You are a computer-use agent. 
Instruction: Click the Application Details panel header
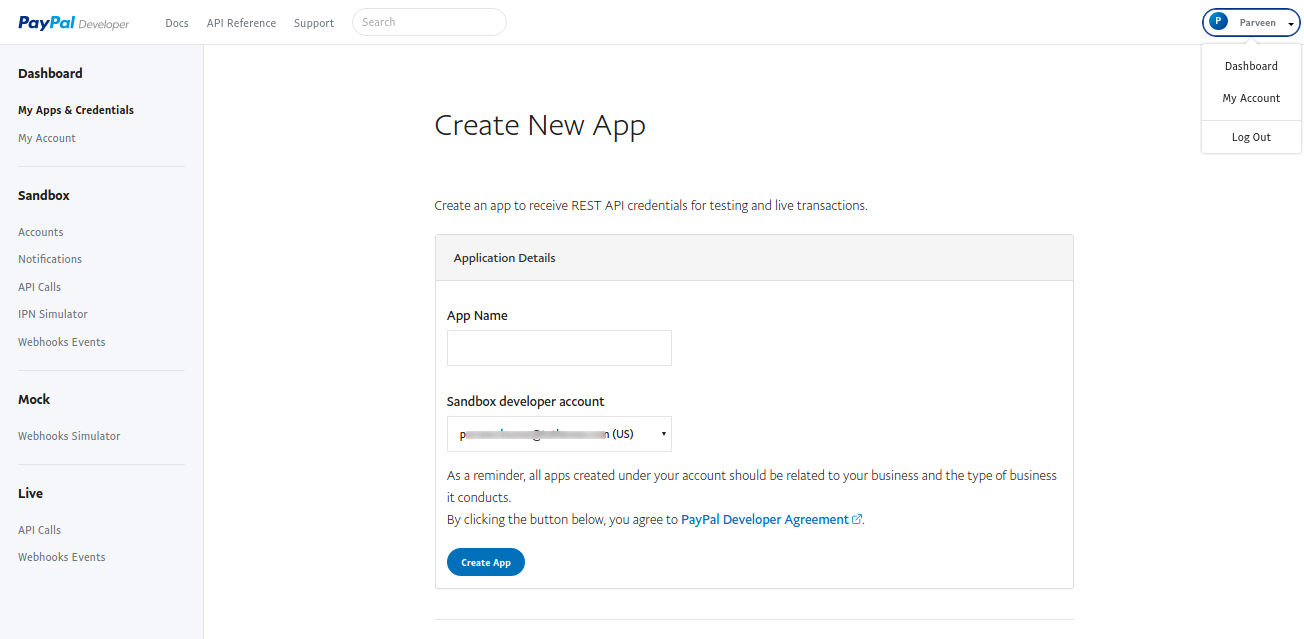click(754, 258)
